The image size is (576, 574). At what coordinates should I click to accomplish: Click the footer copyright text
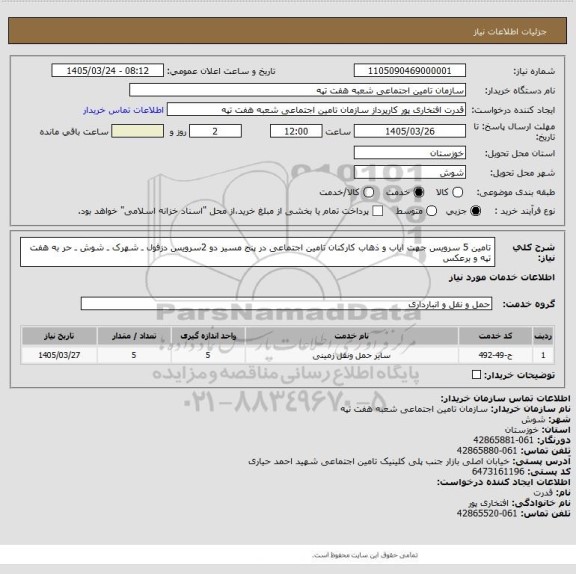pos(365,555)
